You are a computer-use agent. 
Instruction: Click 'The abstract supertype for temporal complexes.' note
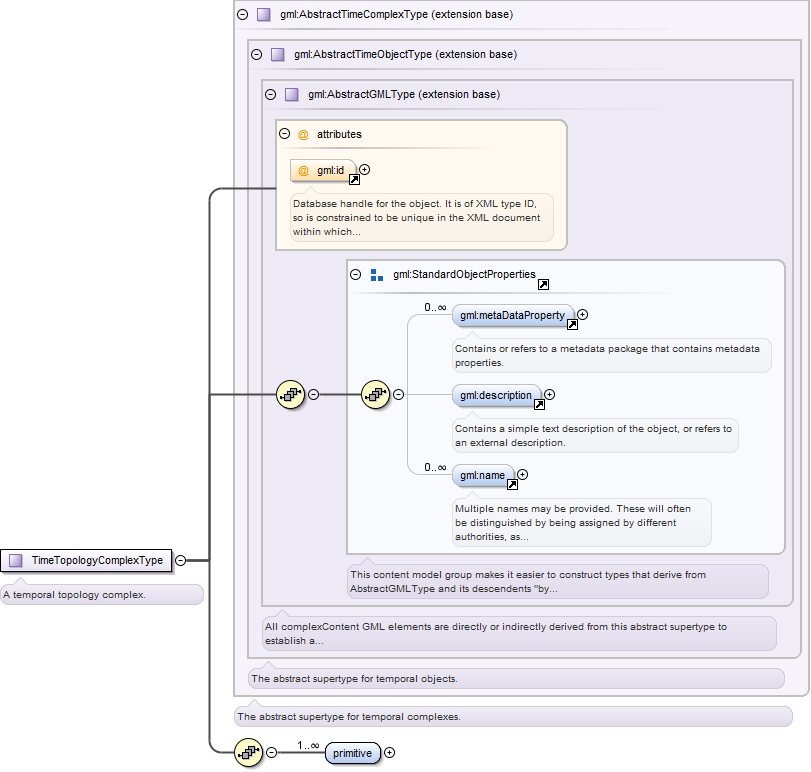[513, 717]
